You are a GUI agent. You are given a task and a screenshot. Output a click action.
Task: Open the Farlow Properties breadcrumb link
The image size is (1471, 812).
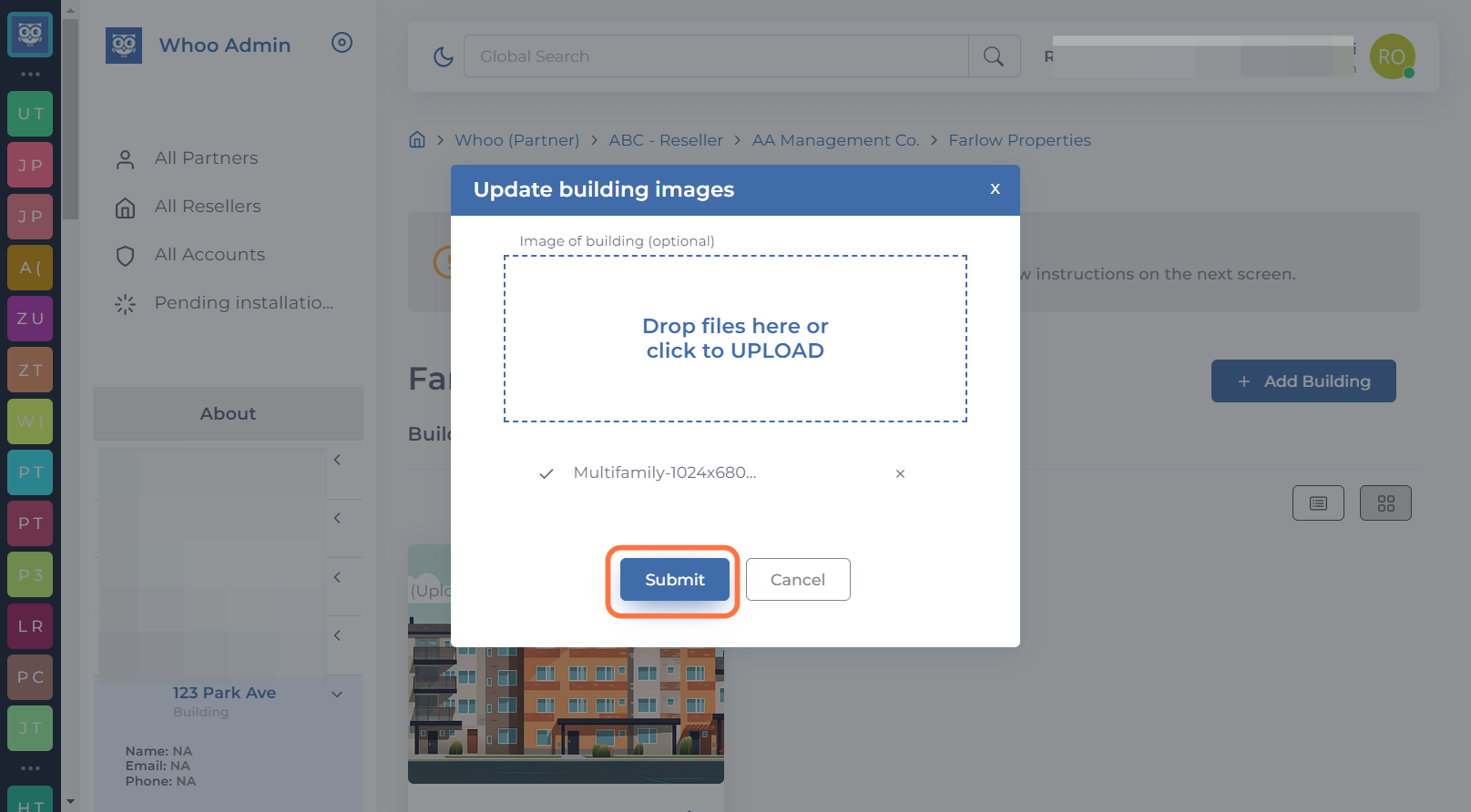[x=1020, y=140]
